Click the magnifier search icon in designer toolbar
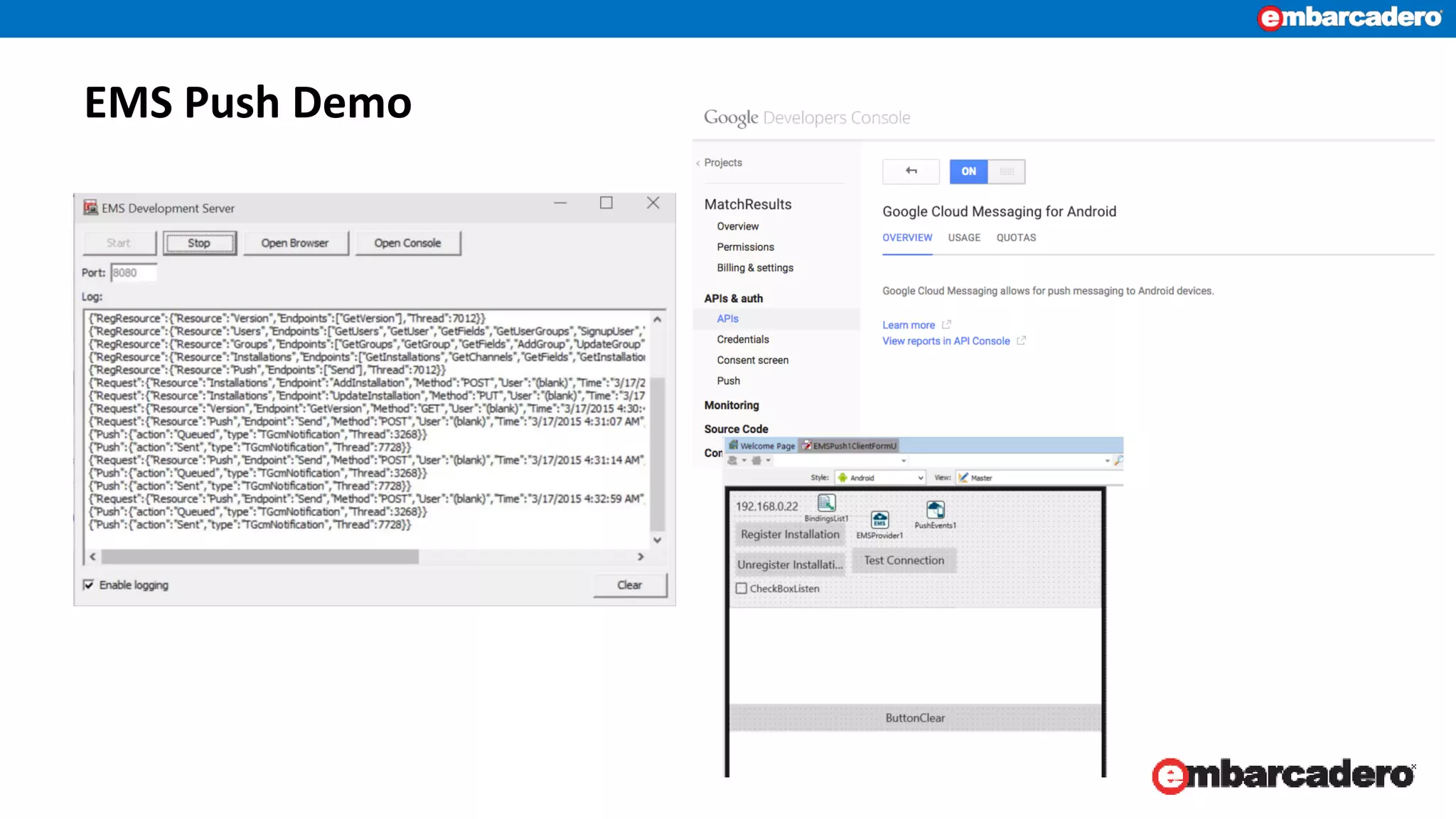1456x819 pixels. click(1118, 460)
